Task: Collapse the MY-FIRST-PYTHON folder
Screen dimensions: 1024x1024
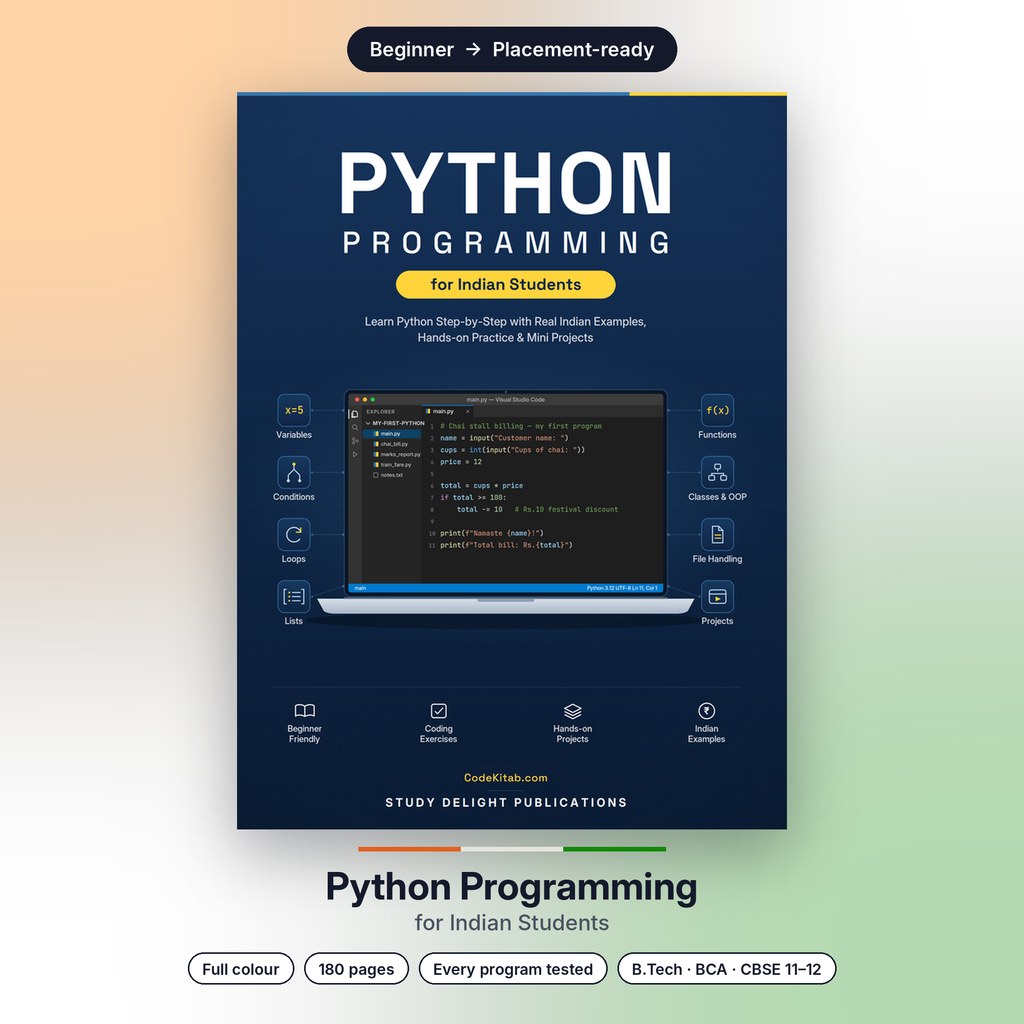Action: point(395,423)
